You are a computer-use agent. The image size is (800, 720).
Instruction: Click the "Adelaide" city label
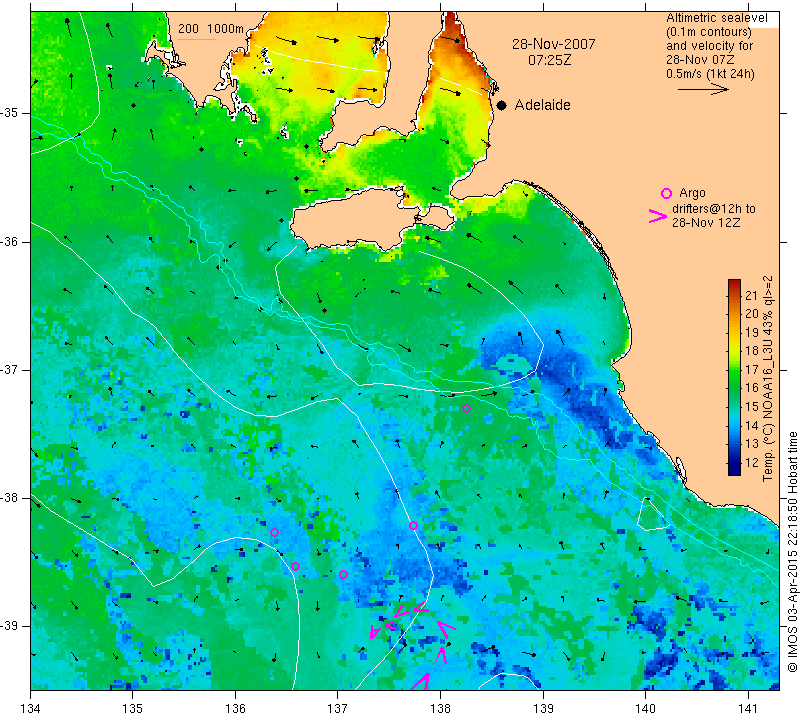click(x=542, y=105)
